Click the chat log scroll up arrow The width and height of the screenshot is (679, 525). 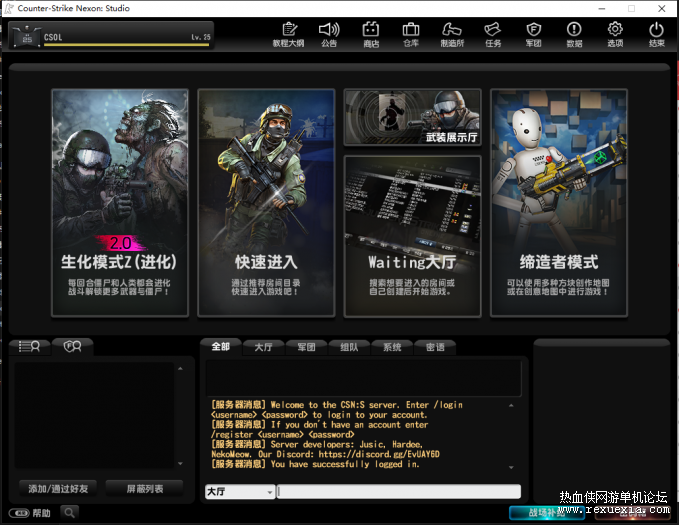pyautogui.click(x=511, y=405)
